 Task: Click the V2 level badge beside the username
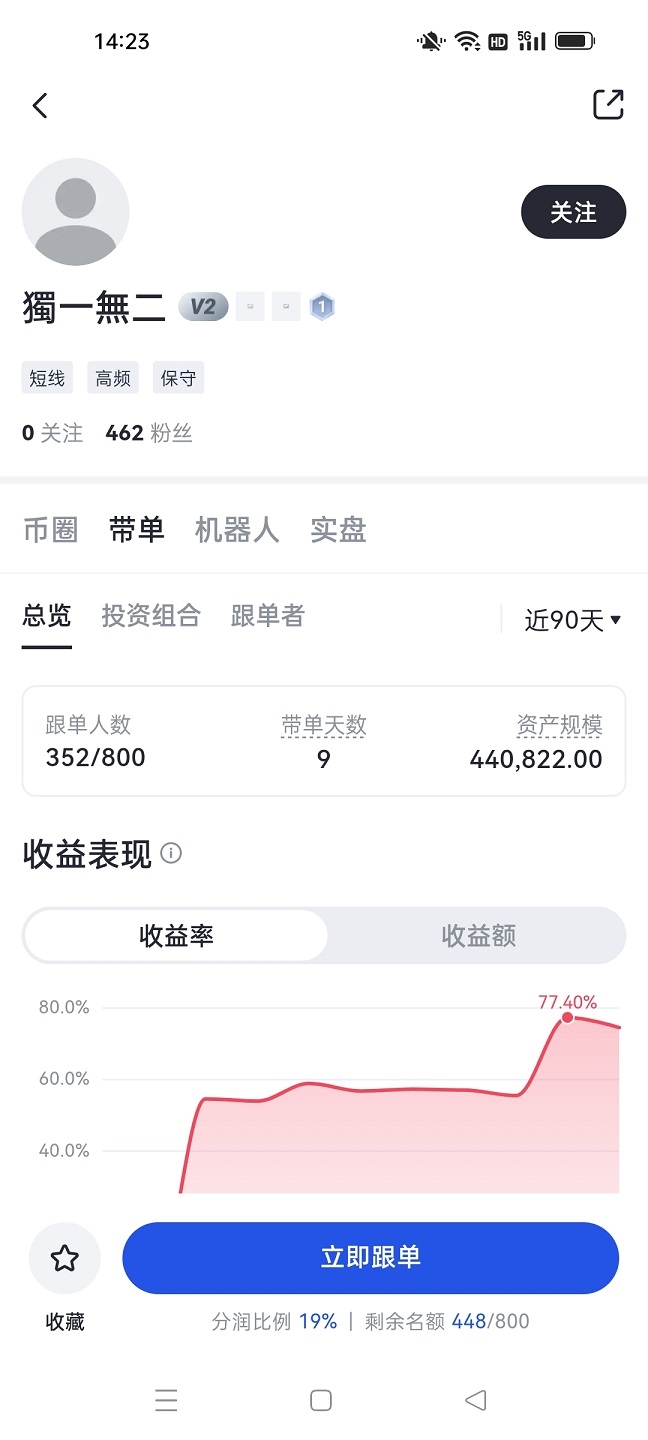pyautogui.click(x=203, y=307)
